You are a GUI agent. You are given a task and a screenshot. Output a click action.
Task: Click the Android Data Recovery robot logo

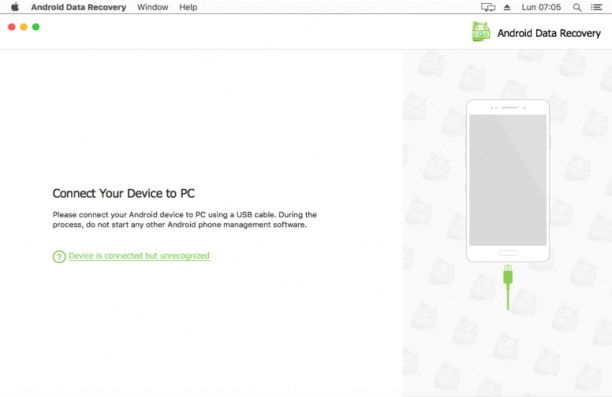pyautogui.click(x=481, y=32)
